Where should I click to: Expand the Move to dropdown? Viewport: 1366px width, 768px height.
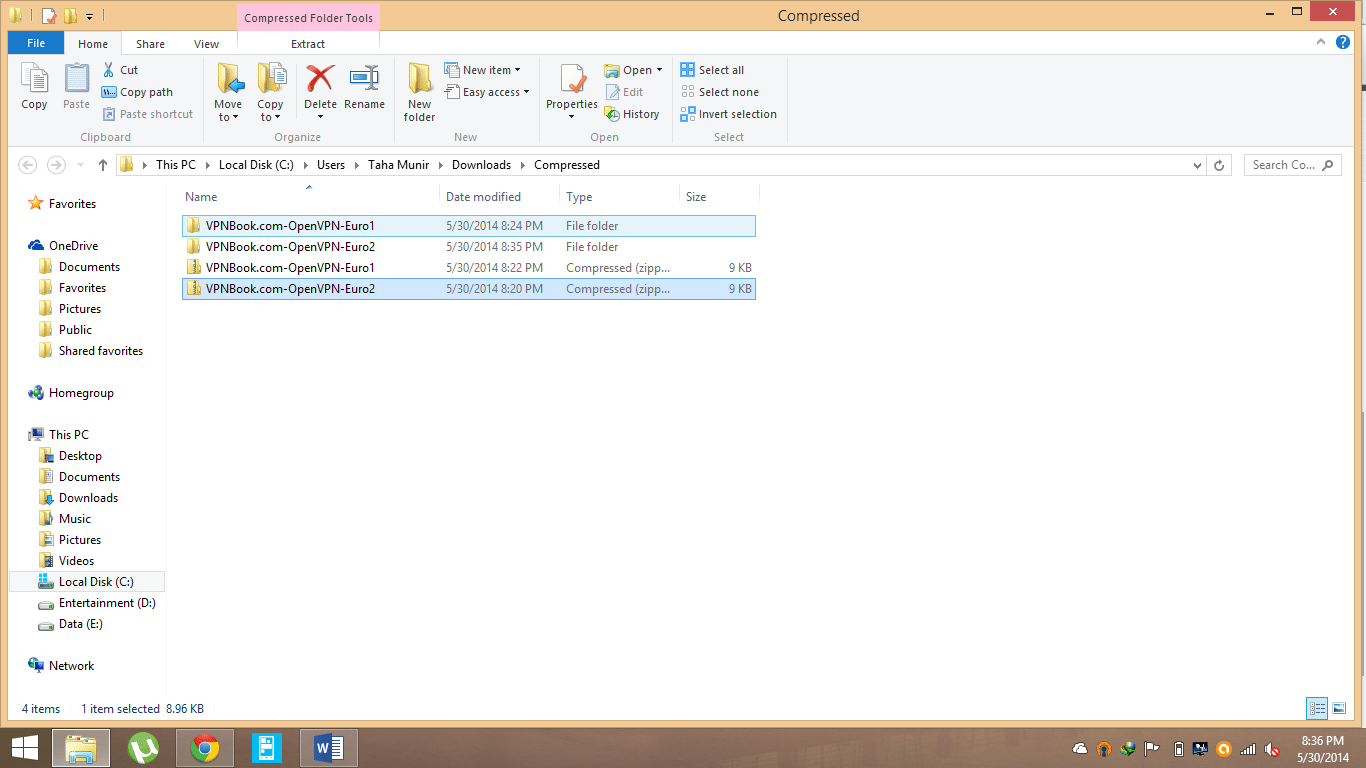tap(228, 117)
